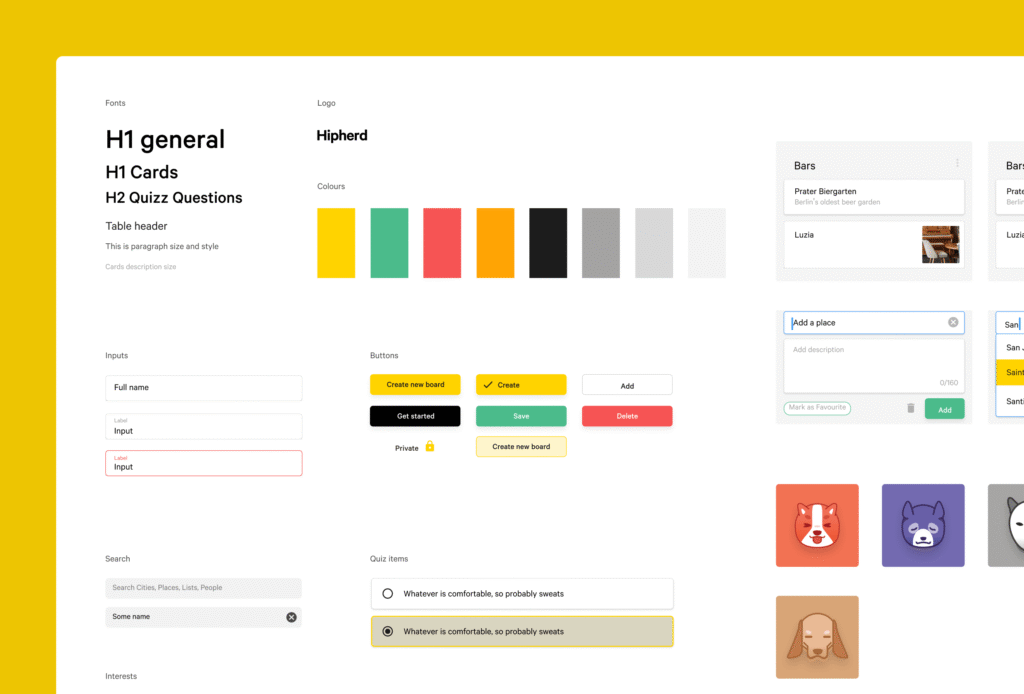The width and height of the screenshot is (1024, 694).
Task: Clear the Add a place input
Action: point(953,322)
